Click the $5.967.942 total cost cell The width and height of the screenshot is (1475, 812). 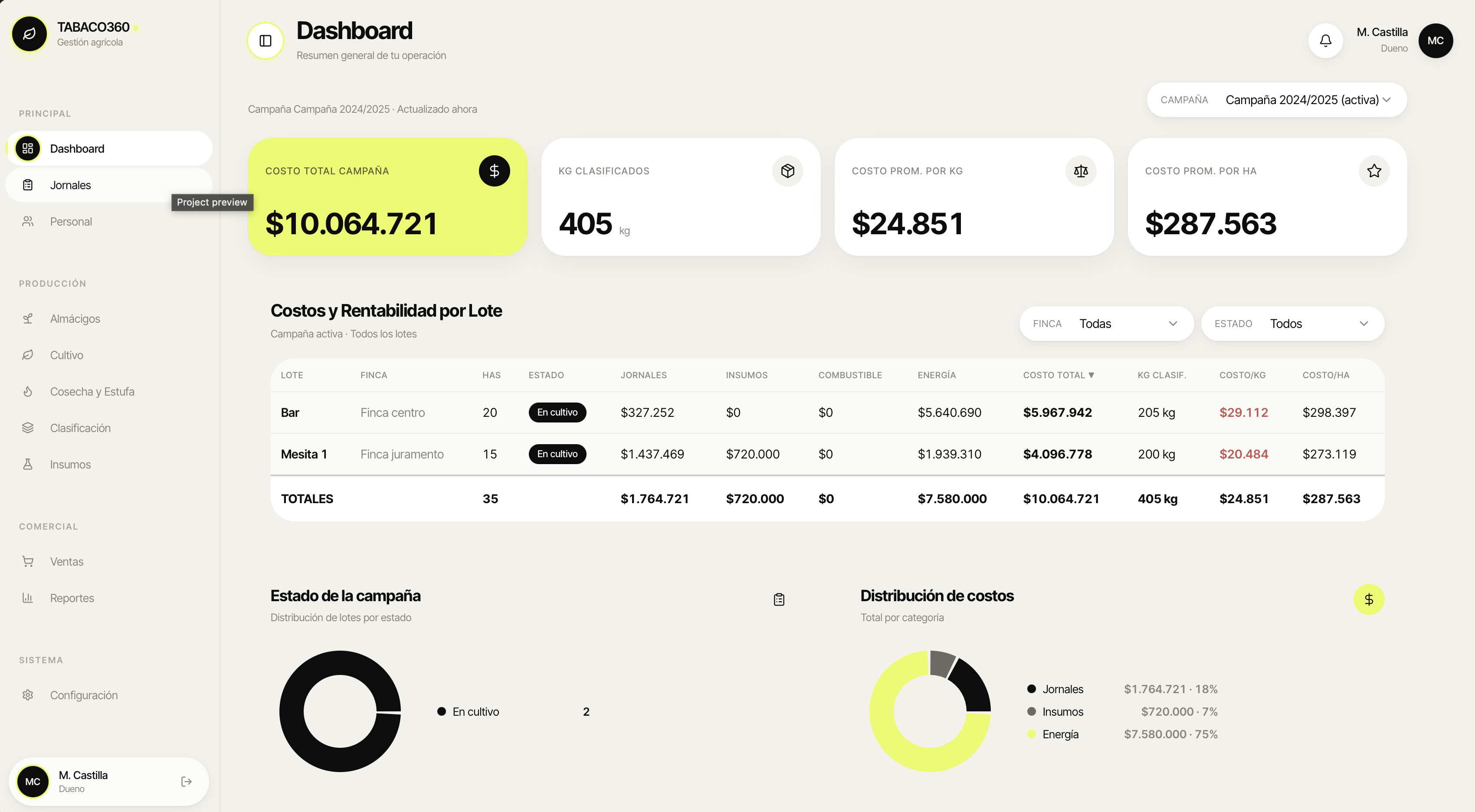pyautogui.click(x=1057, y=413)
